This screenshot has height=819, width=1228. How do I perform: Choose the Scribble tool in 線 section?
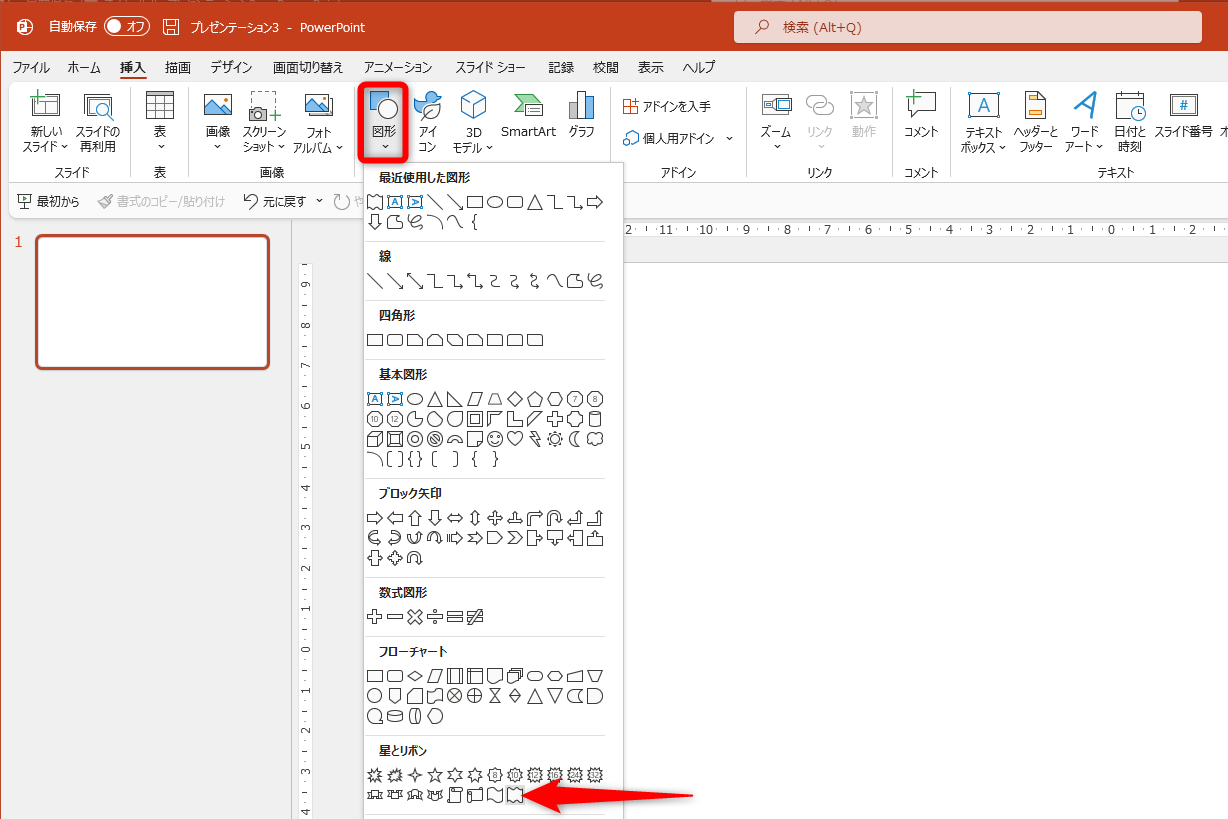coord(595,281)
